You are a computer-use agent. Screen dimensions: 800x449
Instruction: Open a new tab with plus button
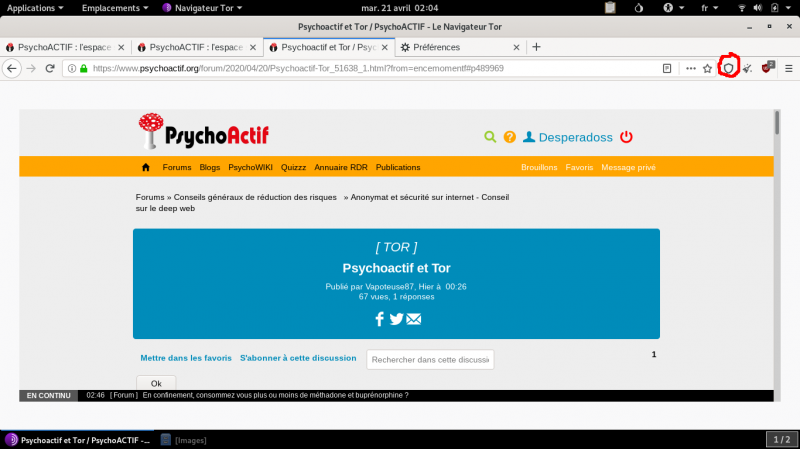click(536, 47)
